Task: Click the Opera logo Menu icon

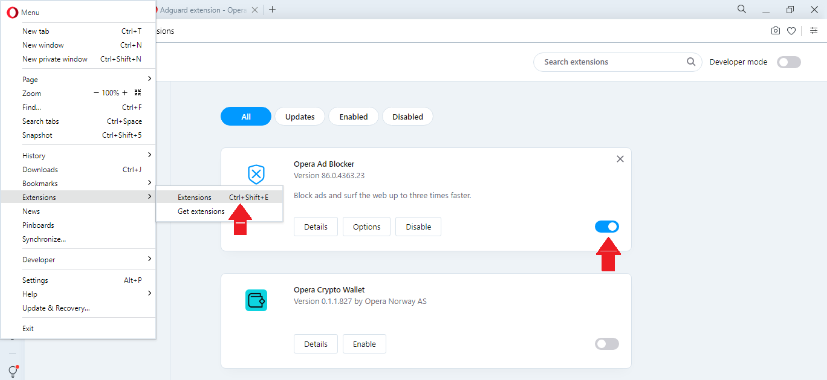Action: click(x=12, y=12)
